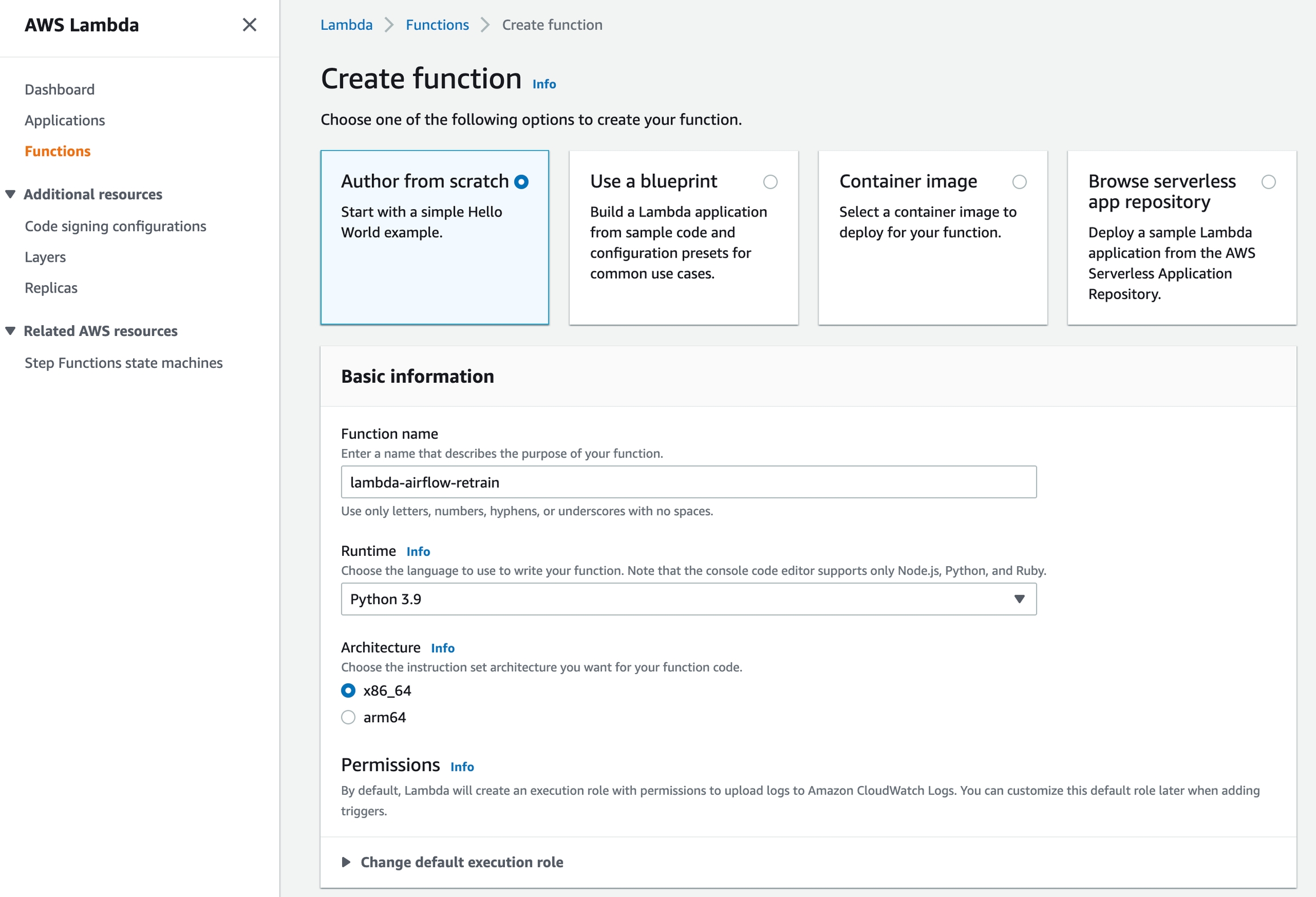The height and width of the screenshot is (897, 1316).
Task: Open the Info link next to Runtime
Action: (418, 551)
